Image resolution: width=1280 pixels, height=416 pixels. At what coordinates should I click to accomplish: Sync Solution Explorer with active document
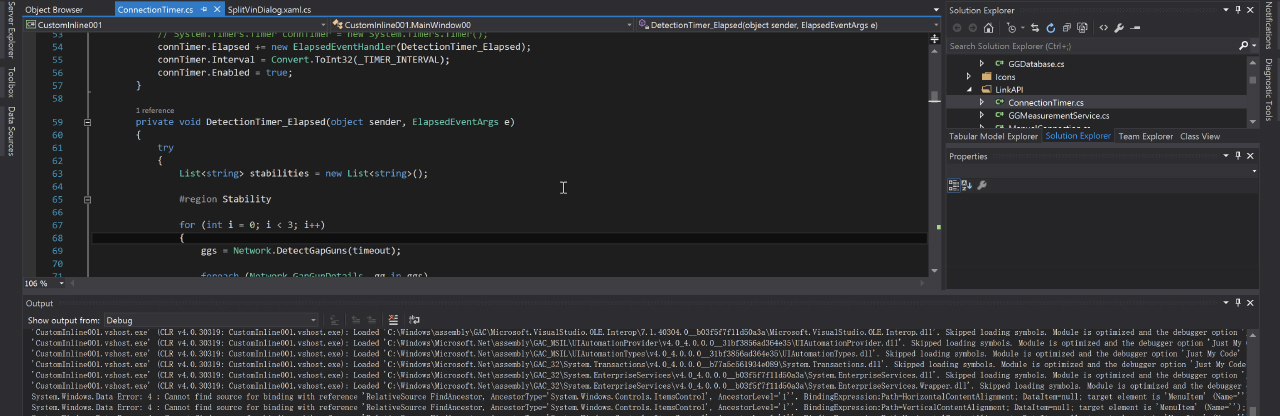click(1035, 28)
